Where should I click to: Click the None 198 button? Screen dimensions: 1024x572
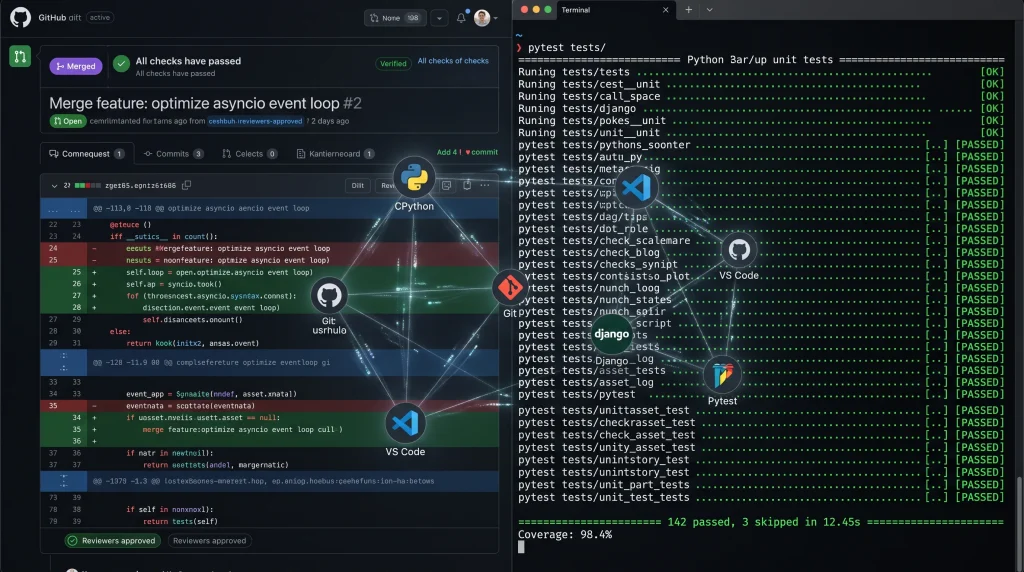pyautogui.click(x=395, y=18)
